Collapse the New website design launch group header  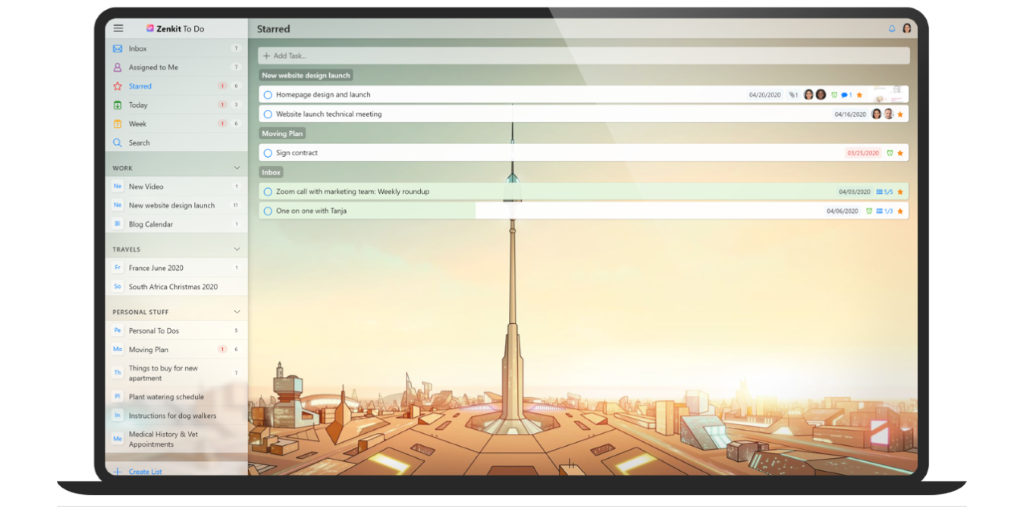306,75
